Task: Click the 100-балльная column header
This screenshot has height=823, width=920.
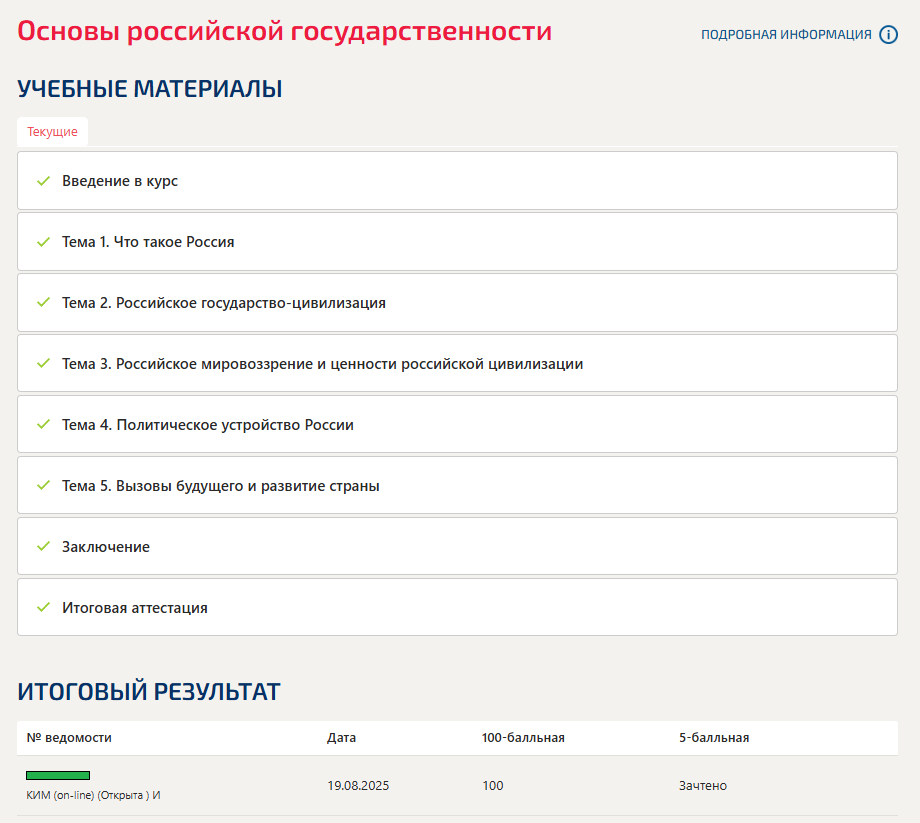Action: click(523, 738)
